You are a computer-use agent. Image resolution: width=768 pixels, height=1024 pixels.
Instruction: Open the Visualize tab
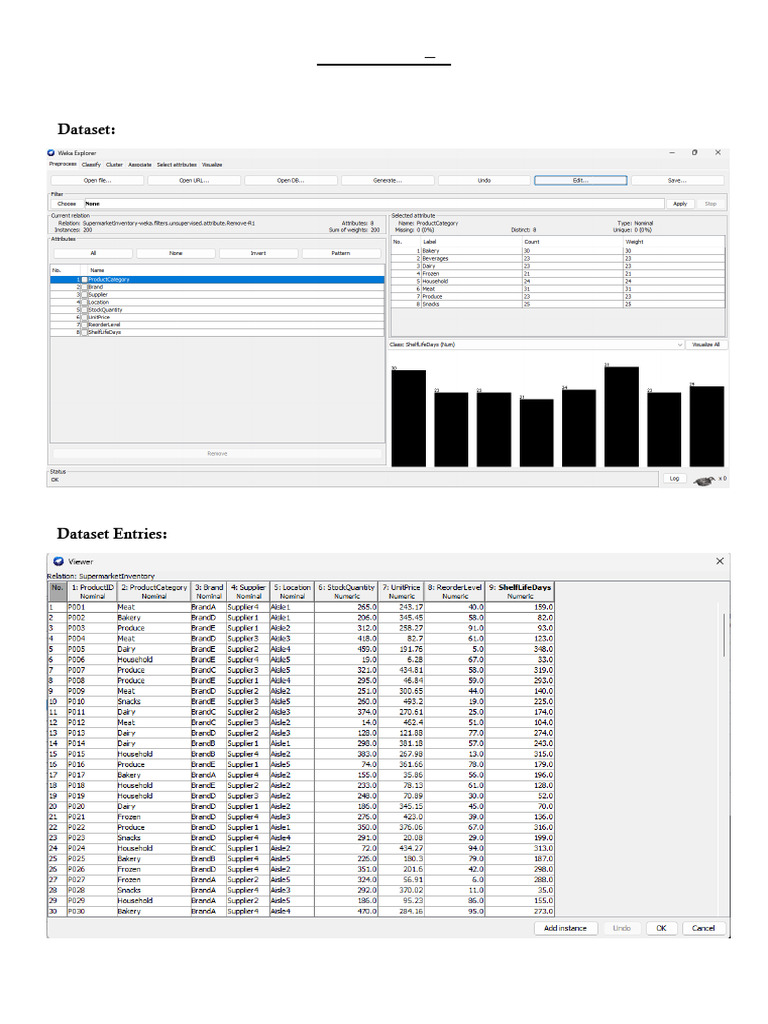212,165
